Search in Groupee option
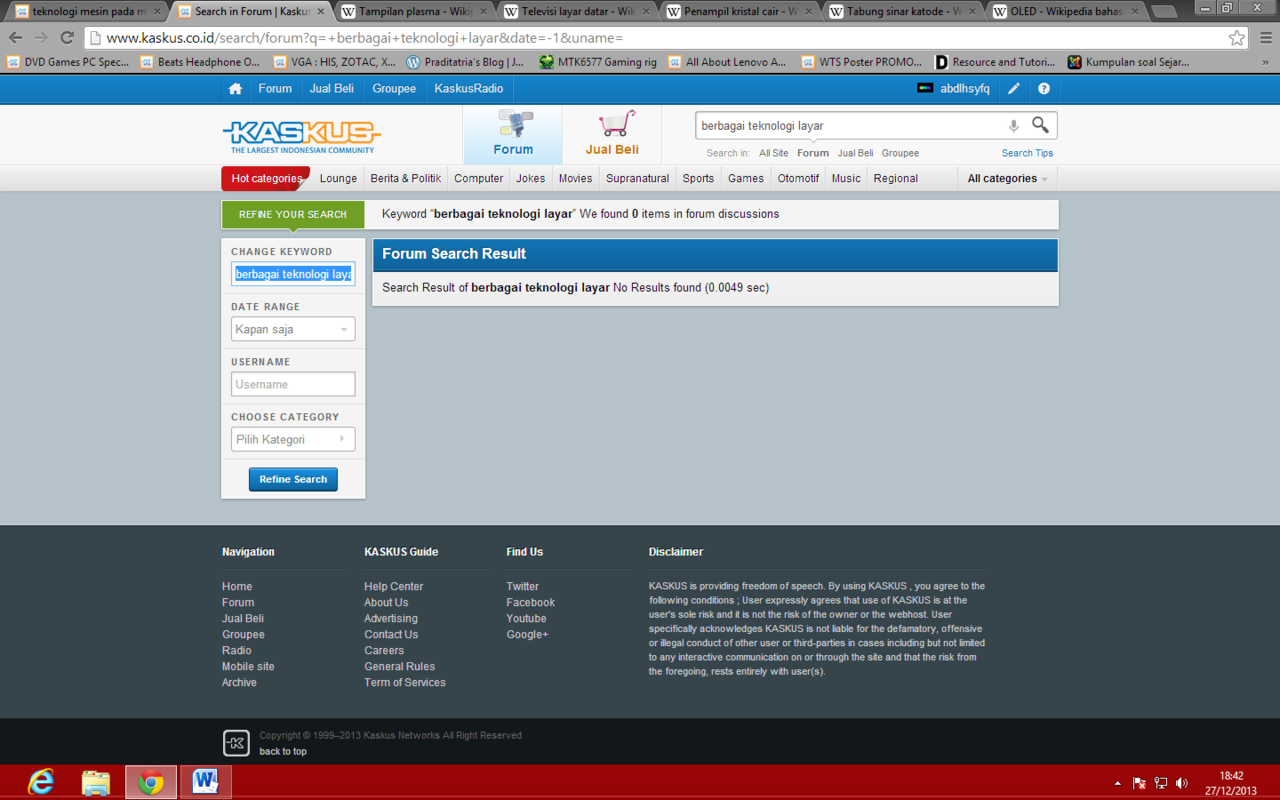This screenshot has width=1280, height=800. 900,153
